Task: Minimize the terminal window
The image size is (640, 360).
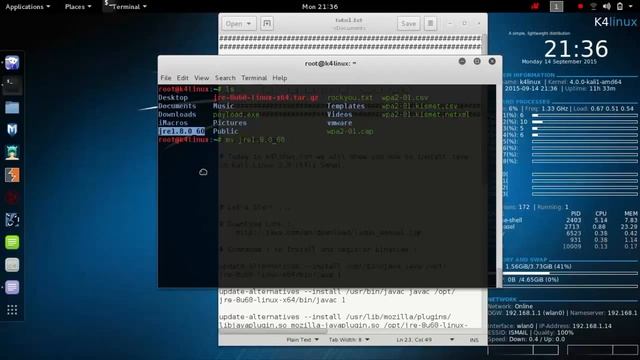Action: [x=462, y=61]
